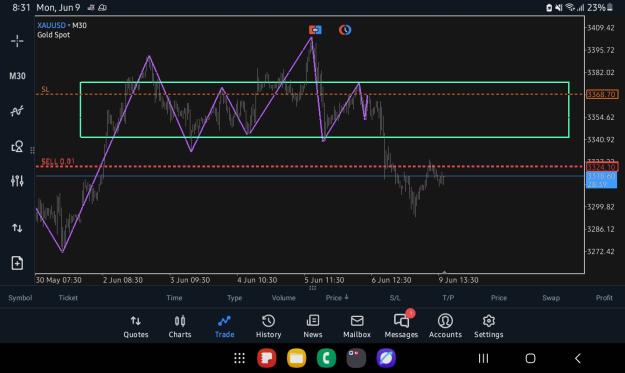The image size is (625, 373).
Task: Open the indicators list icon
Action: click(x=17, y=111)
